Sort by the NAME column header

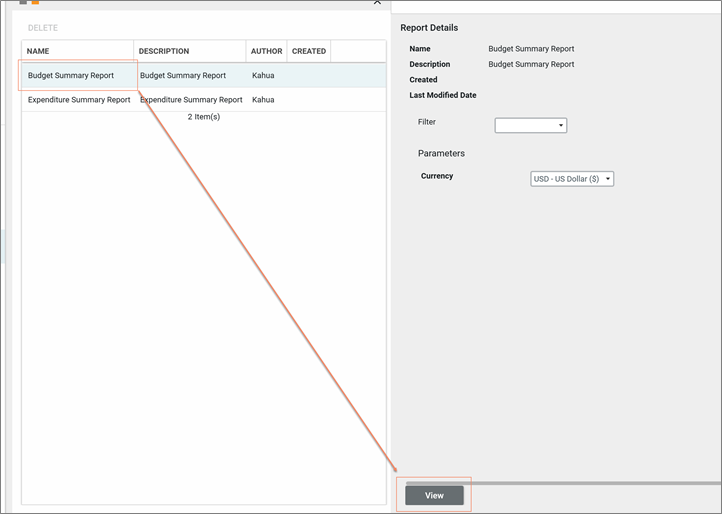(77, 51)
